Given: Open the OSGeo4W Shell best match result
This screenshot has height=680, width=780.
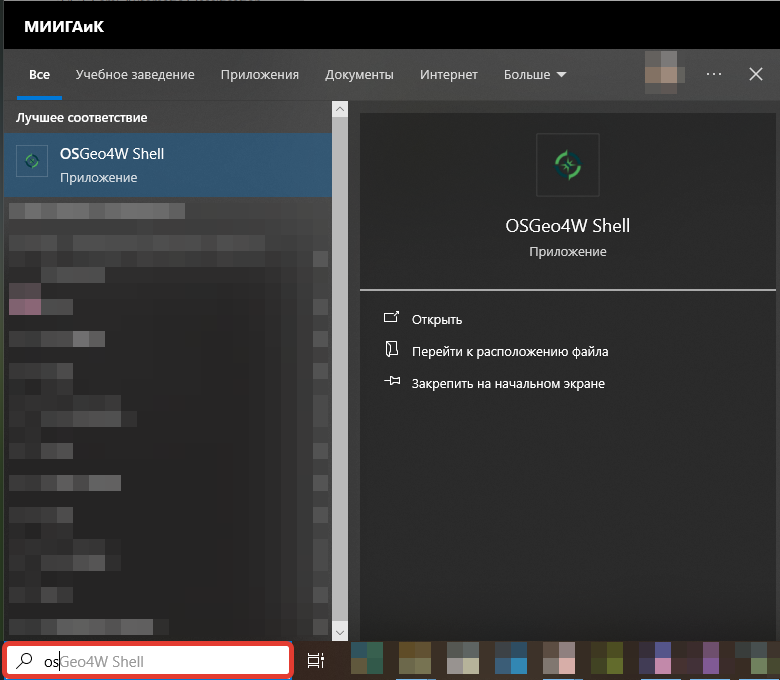Looking at the screenshot, I should coord(168,165).
